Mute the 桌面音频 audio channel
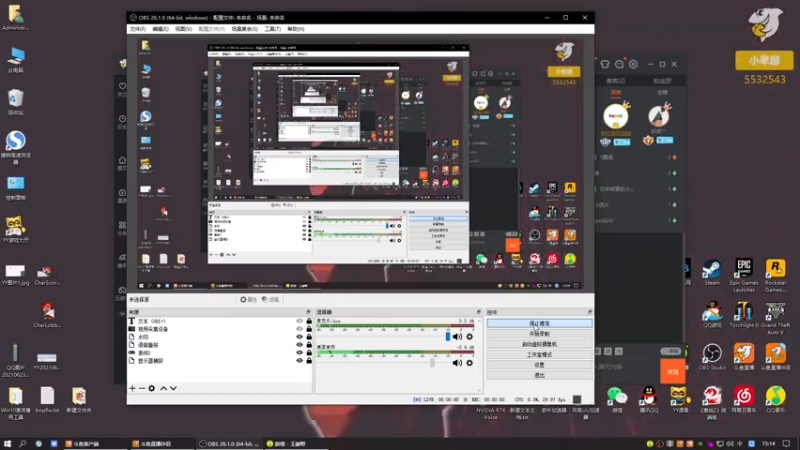800x450 pixels. [457, 363]
